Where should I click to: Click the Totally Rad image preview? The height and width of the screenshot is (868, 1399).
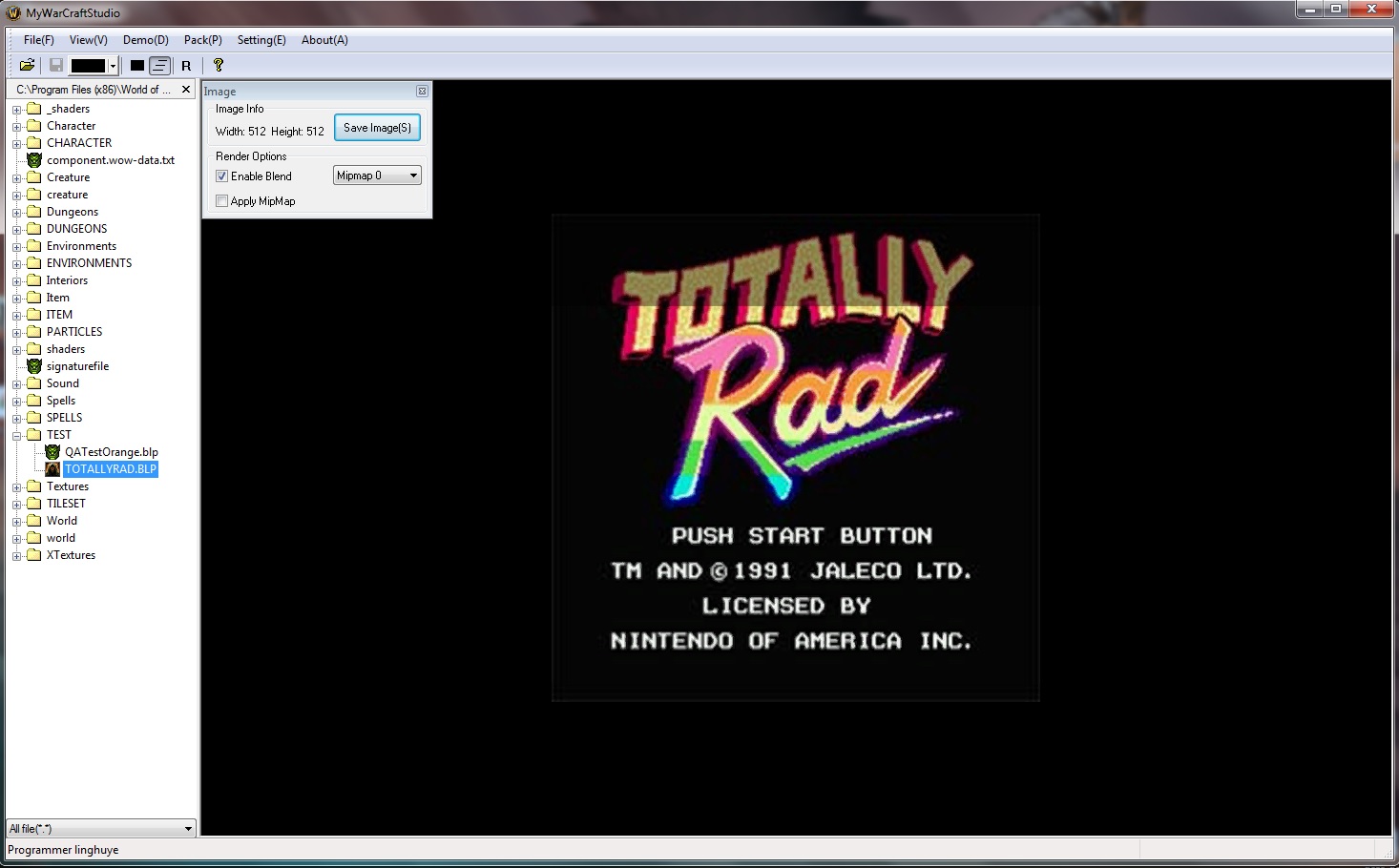(796, 459)
